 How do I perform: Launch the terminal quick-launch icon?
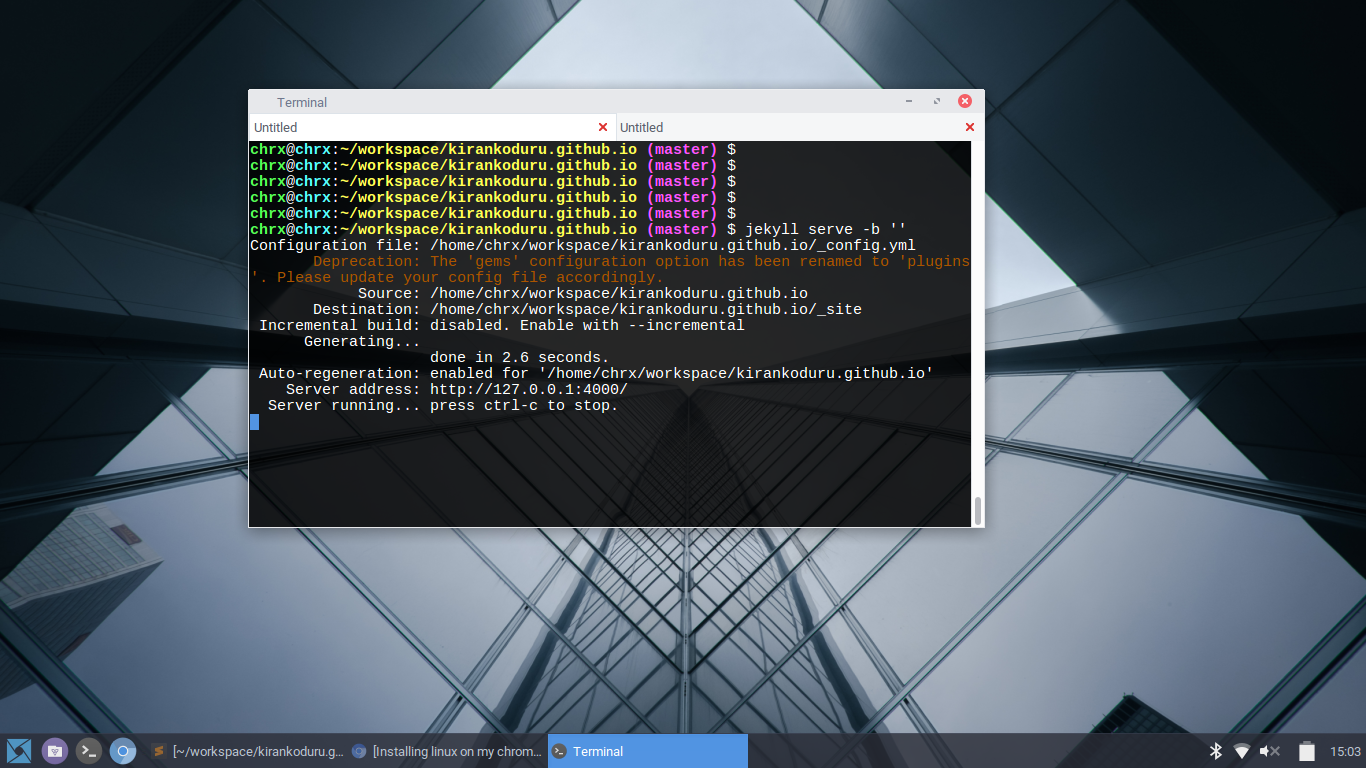(x=89, y=751)
